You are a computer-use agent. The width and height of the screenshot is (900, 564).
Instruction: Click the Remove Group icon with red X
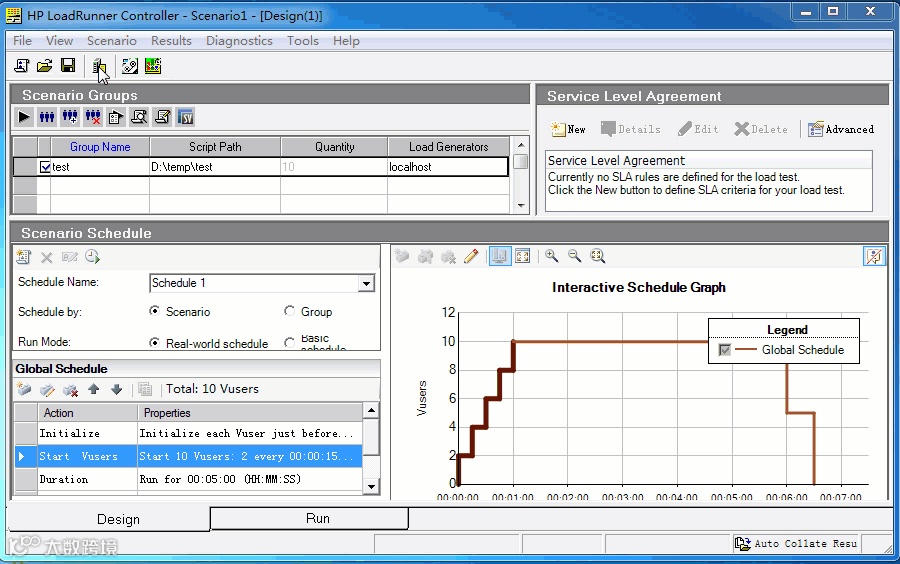(x=93, y=118)
